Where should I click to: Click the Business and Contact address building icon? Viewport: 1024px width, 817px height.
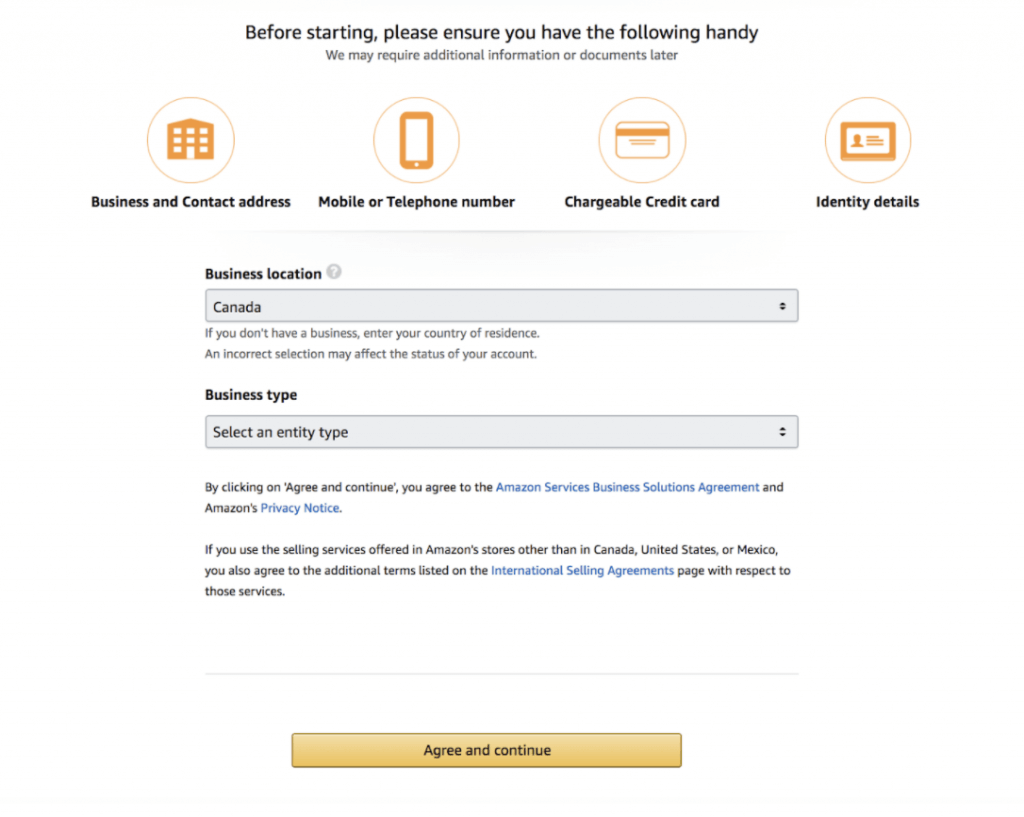(x=191, y=139)
